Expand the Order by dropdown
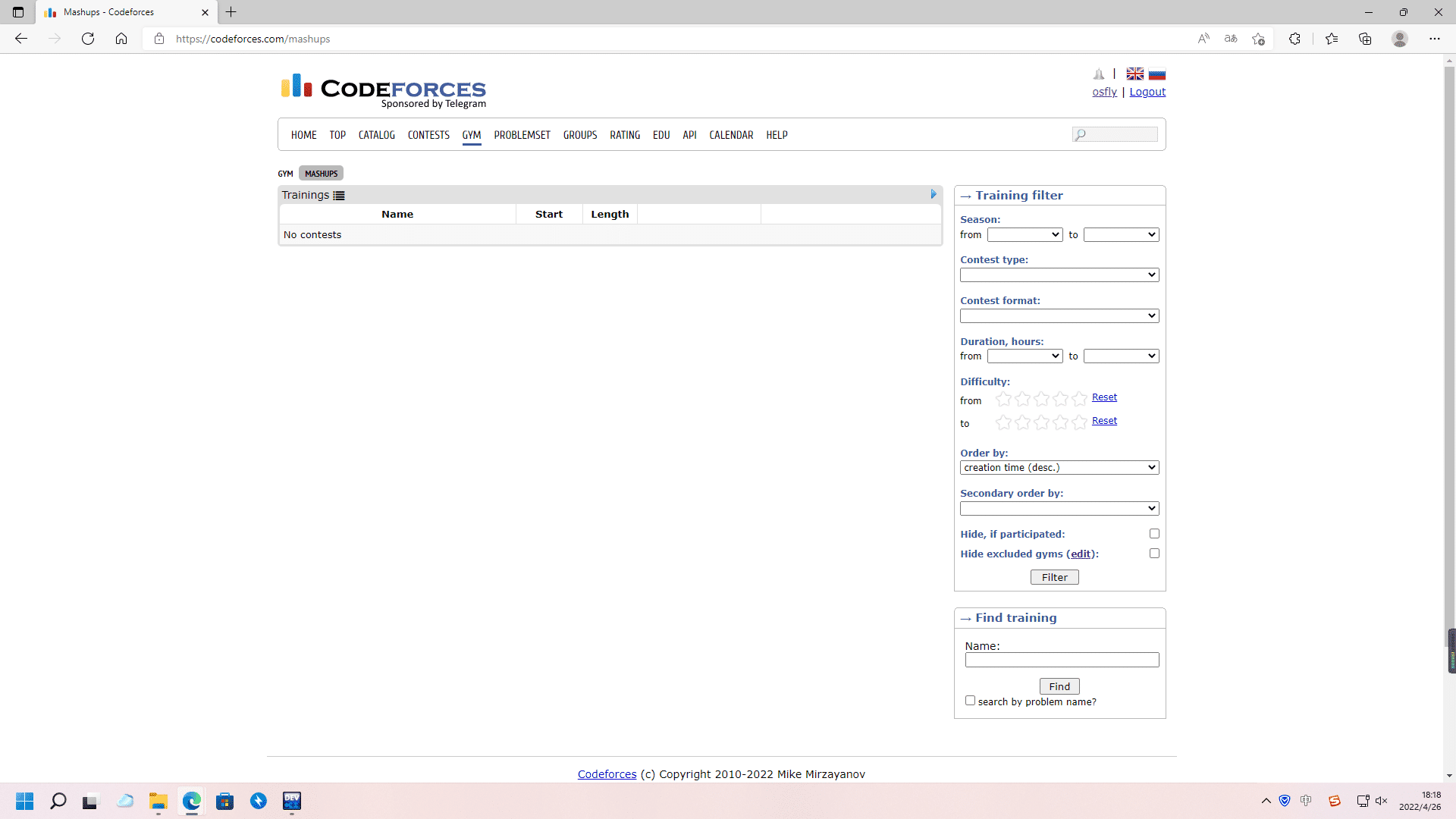The image size is (1456, 819). (x=1059, y=468)
